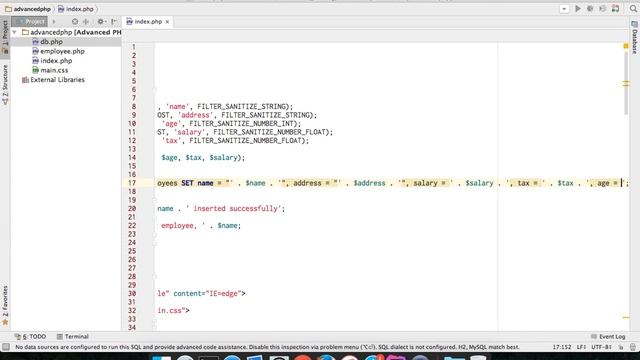Click the Scroll from Source target icon
The image size is (640, 360).
click(75, 22)
